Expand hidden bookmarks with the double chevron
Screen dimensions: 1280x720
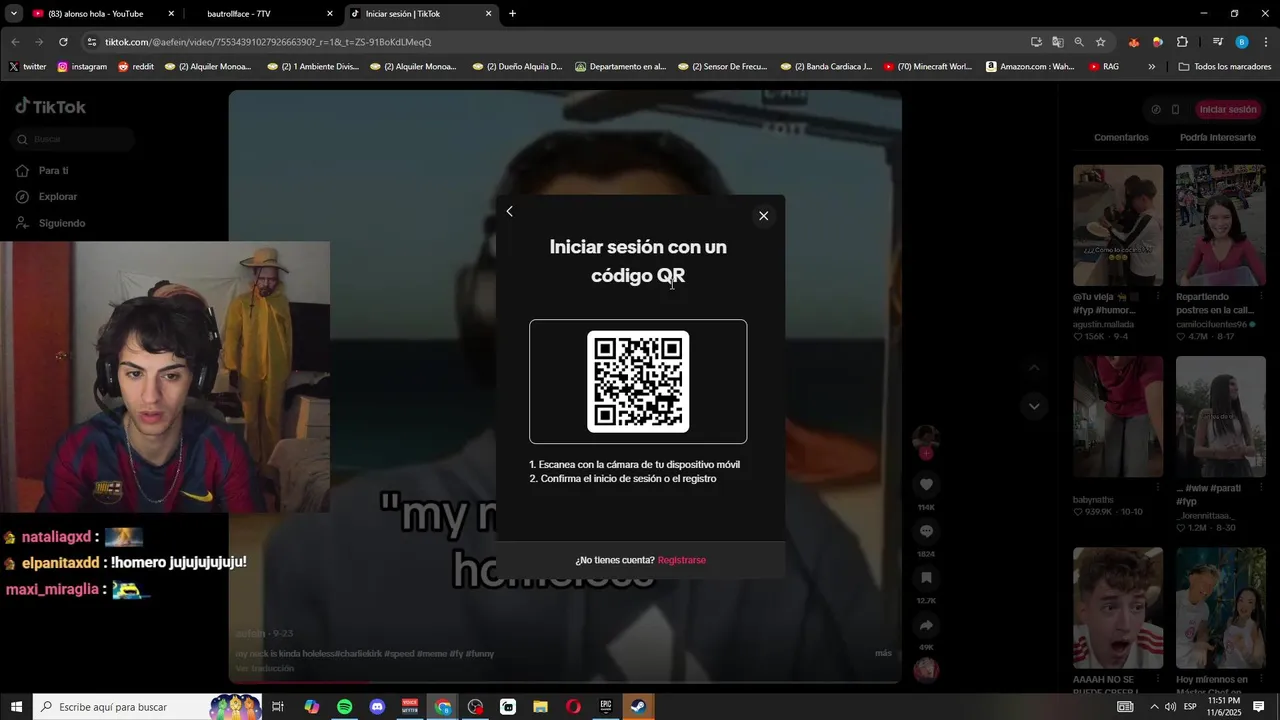1152,67
